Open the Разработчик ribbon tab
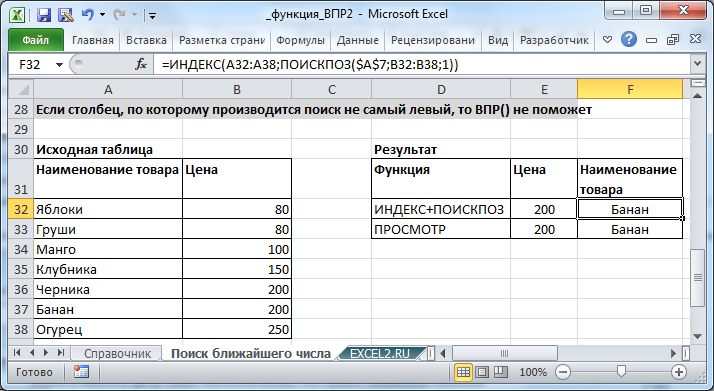Image resolution: width=714 pixels, height=391 pixels. [x=554, y=40]
